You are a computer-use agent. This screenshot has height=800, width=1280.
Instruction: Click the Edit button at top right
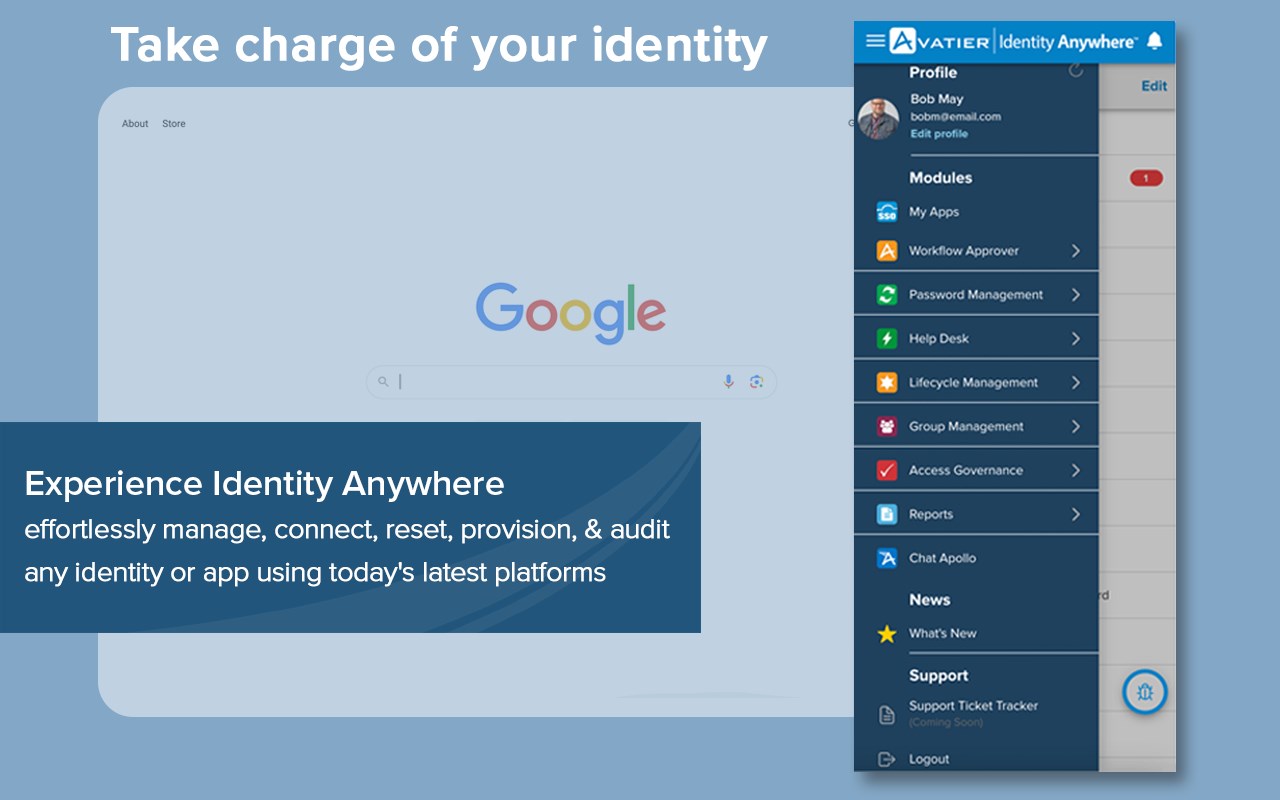click(x=1154, y=86)
